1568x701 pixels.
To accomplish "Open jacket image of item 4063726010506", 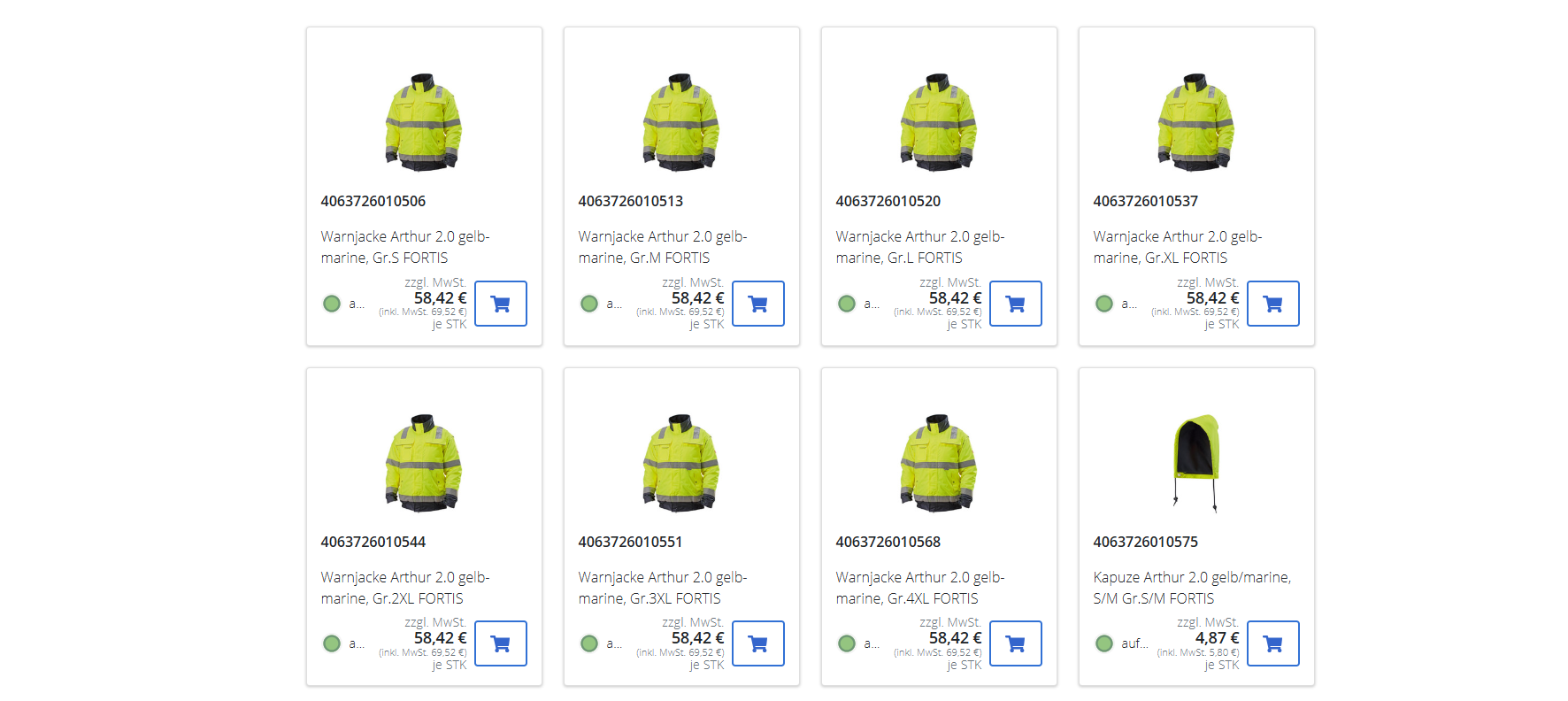I will point(424,122).
